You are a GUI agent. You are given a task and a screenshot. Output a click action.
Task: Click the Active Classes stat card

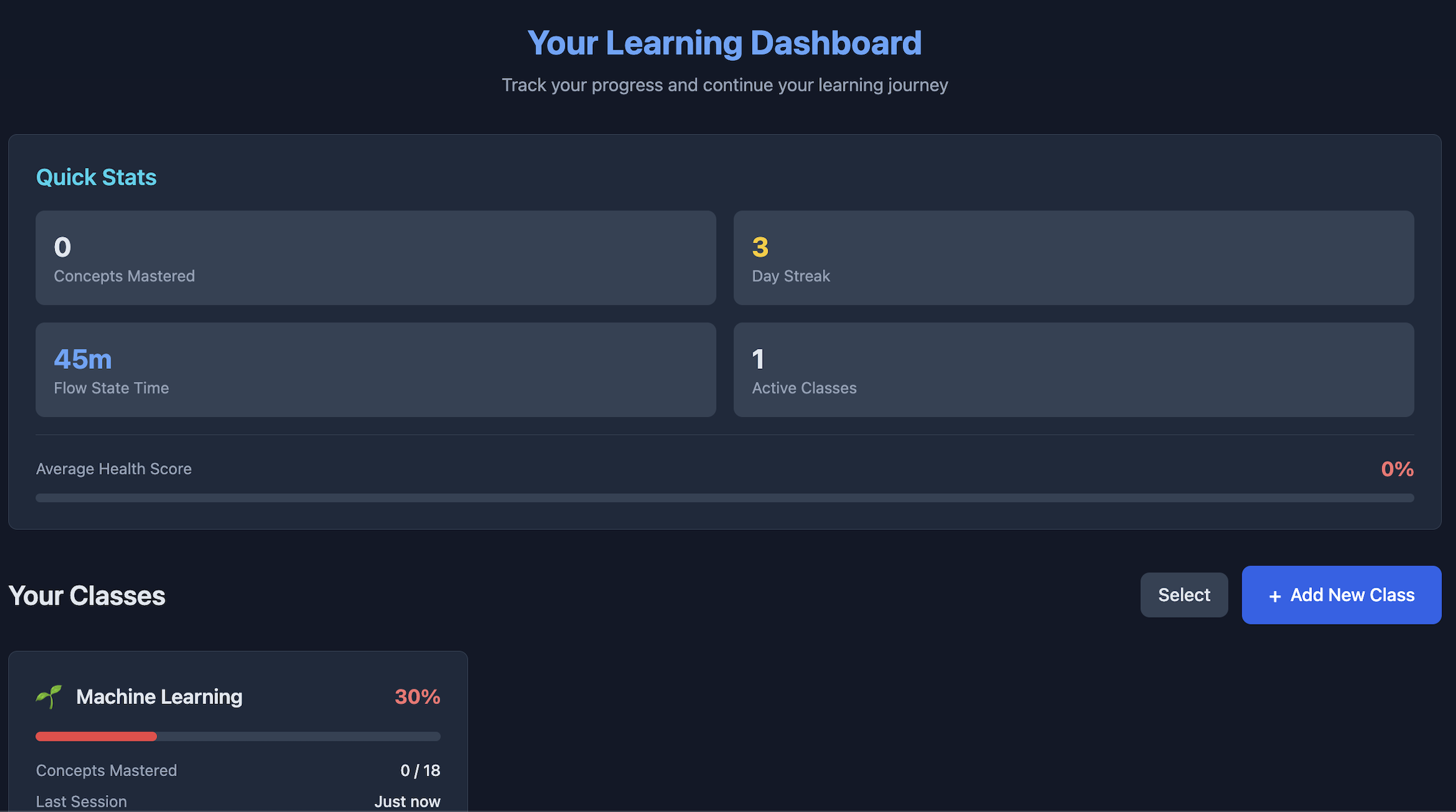1073,370
